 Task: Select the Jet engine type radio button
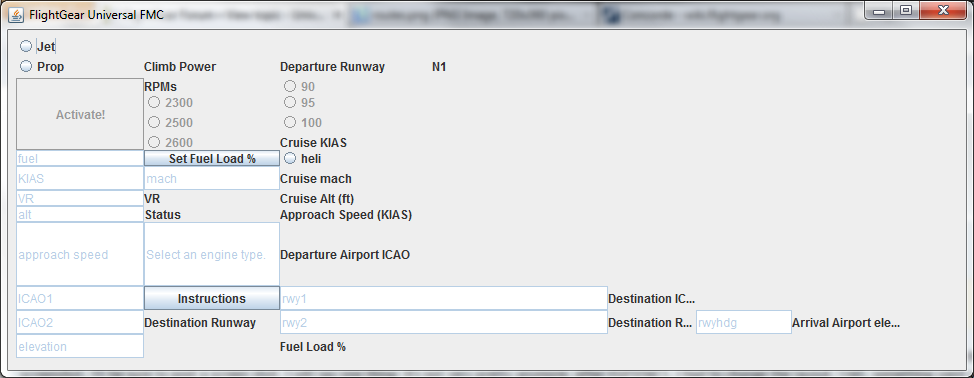(x=26, y=46)
